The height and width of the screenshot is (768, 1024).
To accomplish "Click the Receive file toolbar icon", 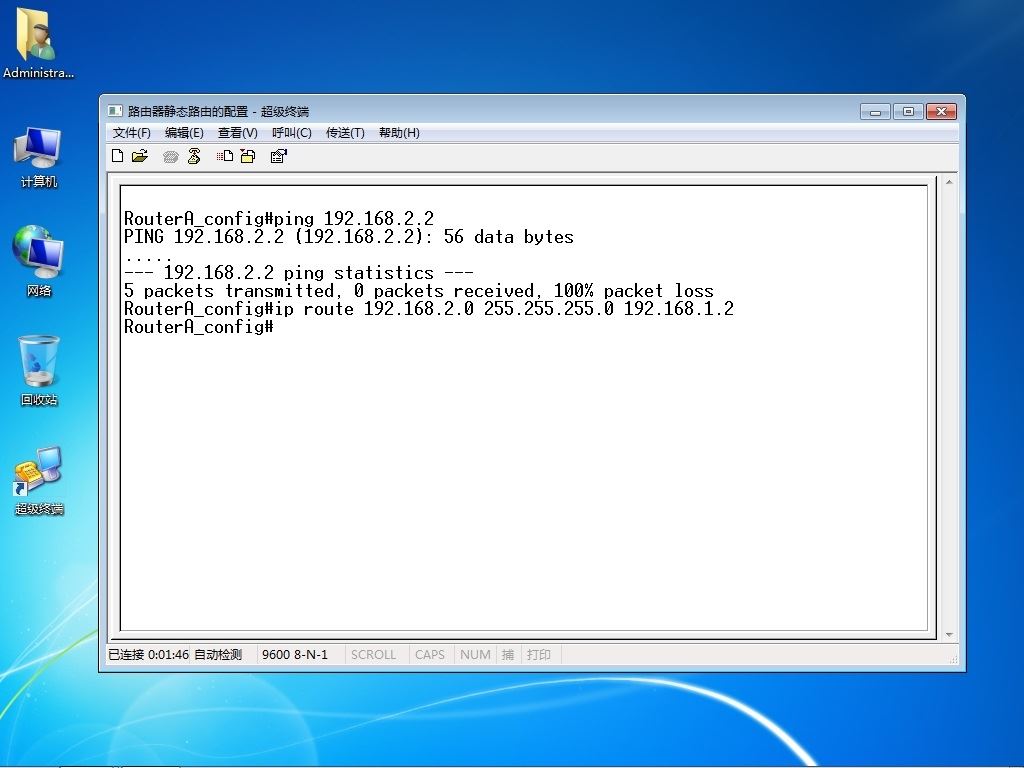I will click(248, 156).
